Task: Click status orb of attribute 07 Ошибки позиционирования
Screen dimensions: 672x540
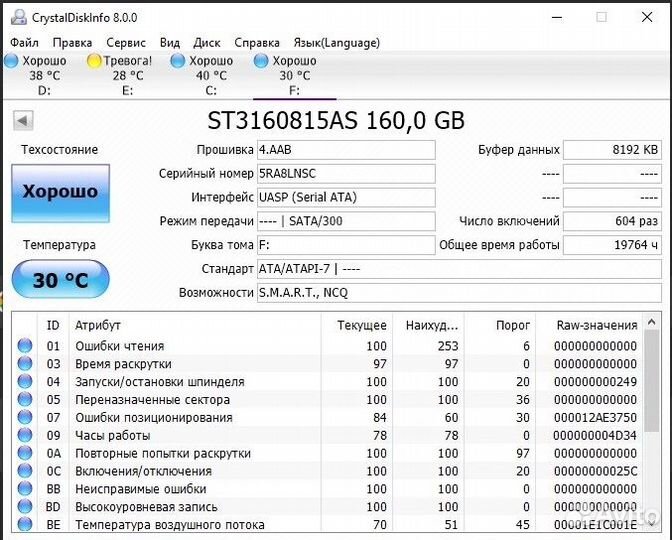Action: (x=25, y=417)
